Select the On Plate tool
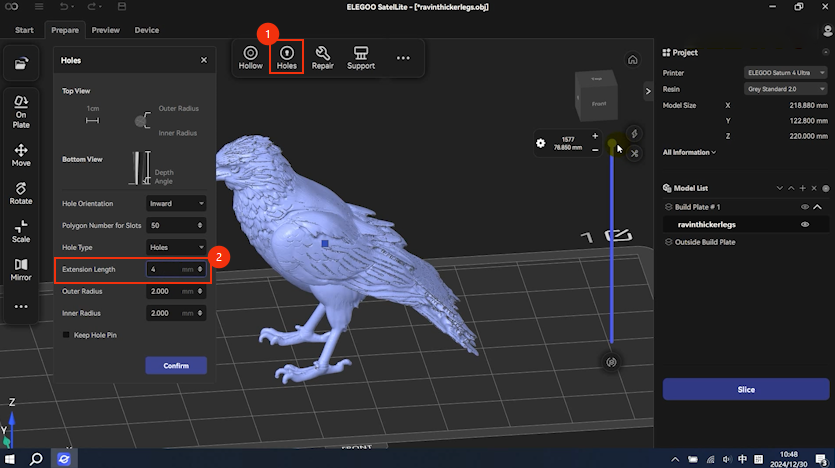Viewport: 835px width, 468px height. 21,112
